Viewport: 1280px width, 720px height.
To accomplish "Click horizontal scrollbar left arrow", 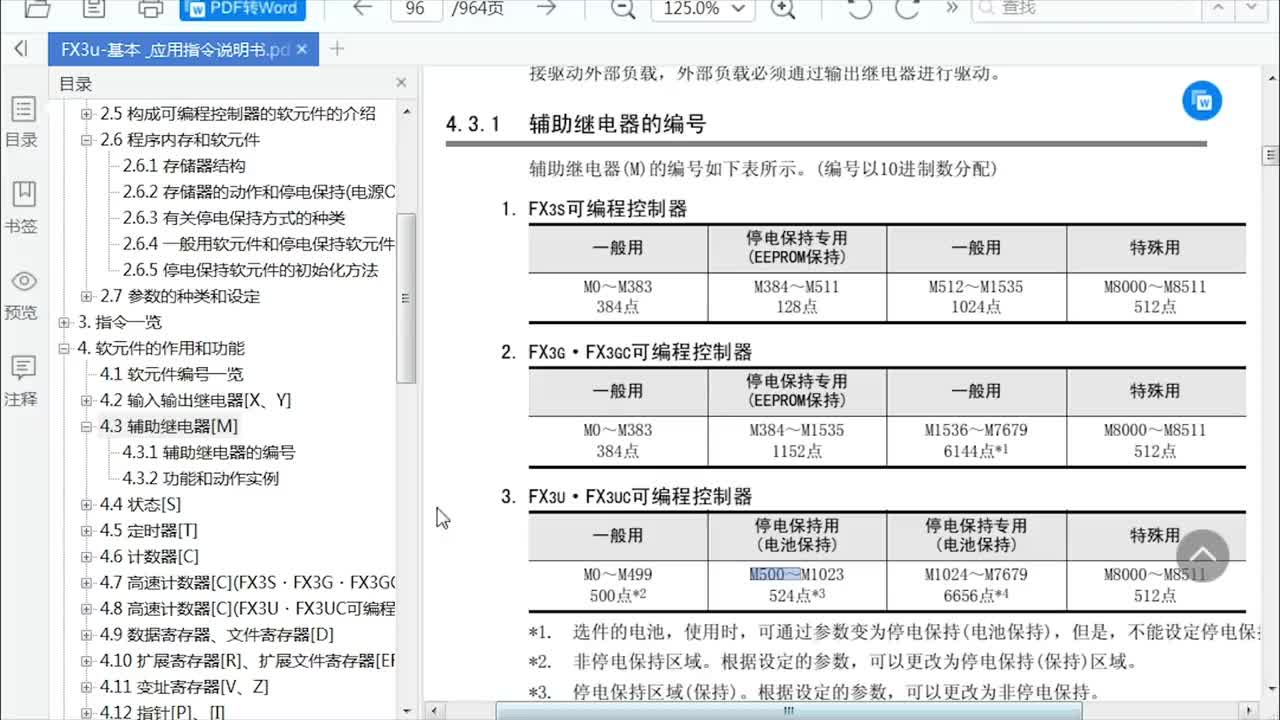I will 437,711.
